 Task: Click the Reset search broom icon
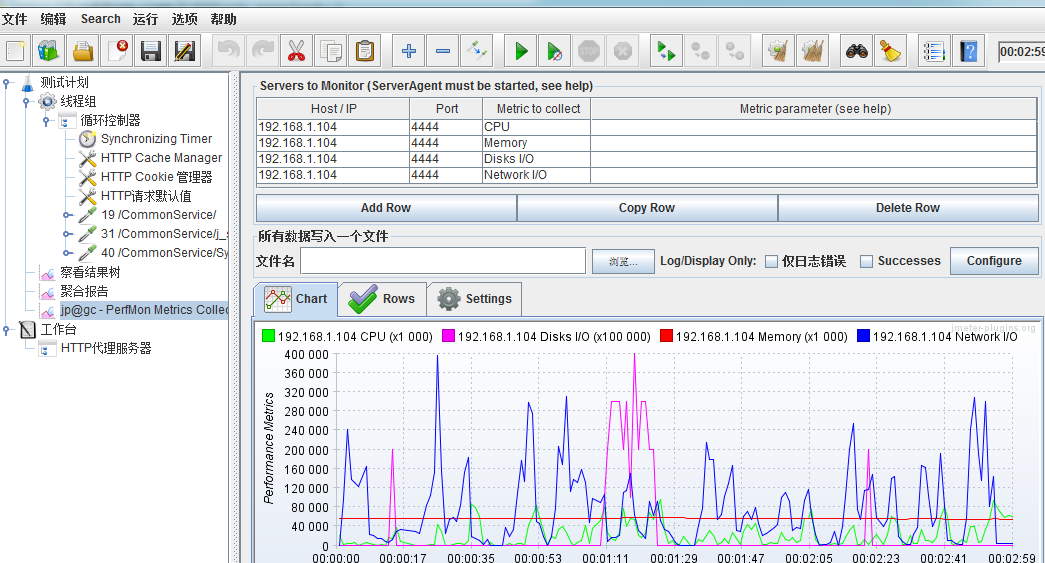[x=890, y=51]
